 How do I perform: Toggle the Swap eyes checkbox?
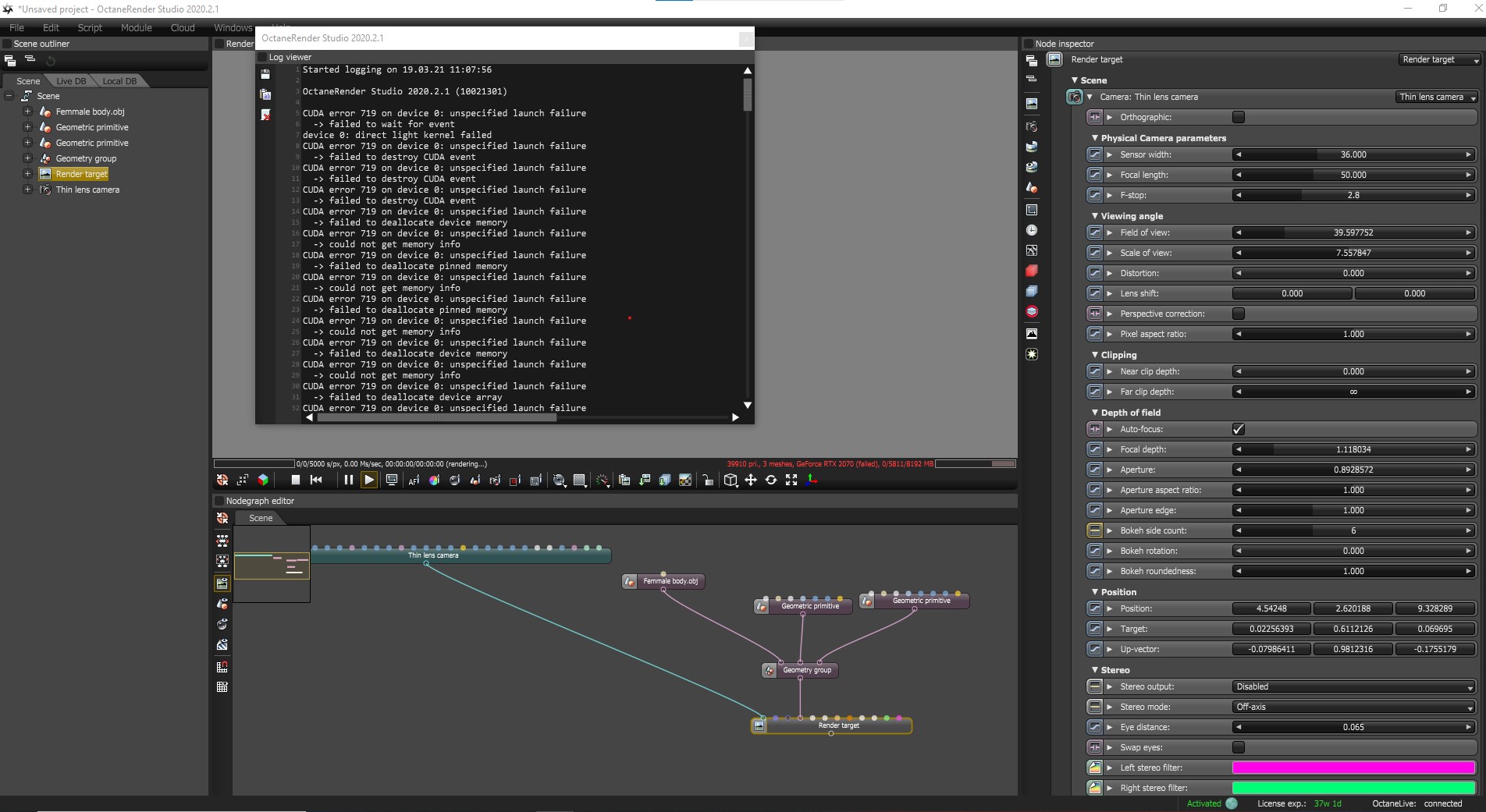pos(1239,747)
